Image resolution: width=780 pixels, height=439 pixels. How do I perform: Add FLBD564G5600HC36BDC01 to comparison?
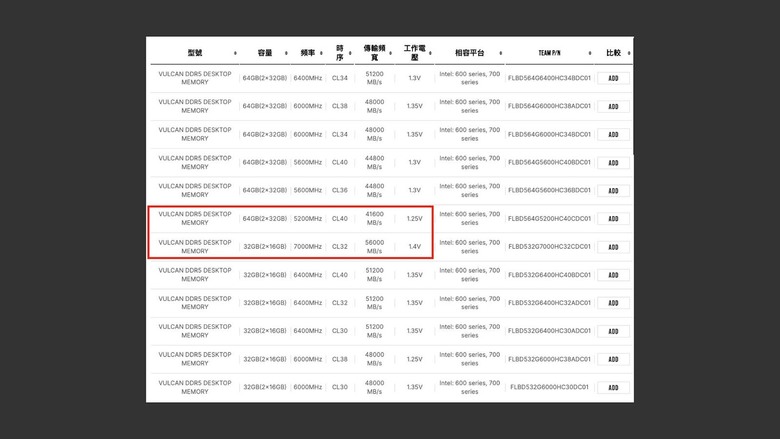[613, 190]
